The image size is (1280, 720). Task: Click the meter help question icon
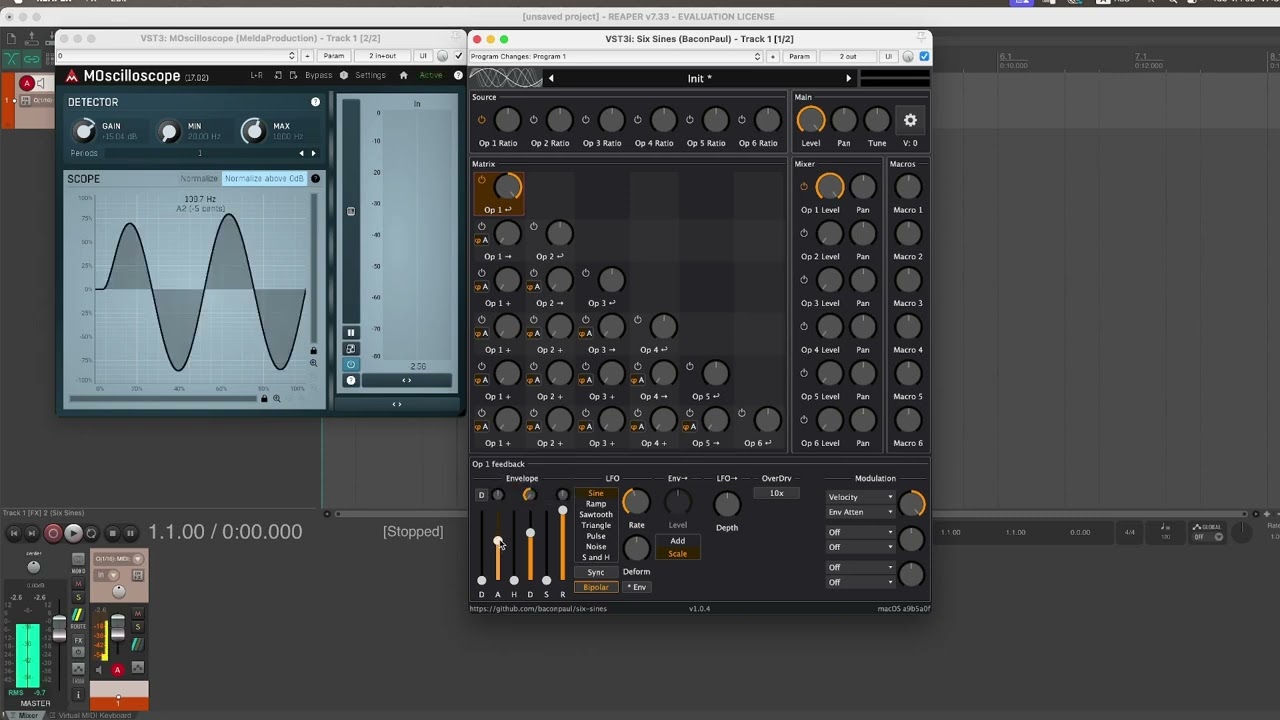click(x=350, y=380)
